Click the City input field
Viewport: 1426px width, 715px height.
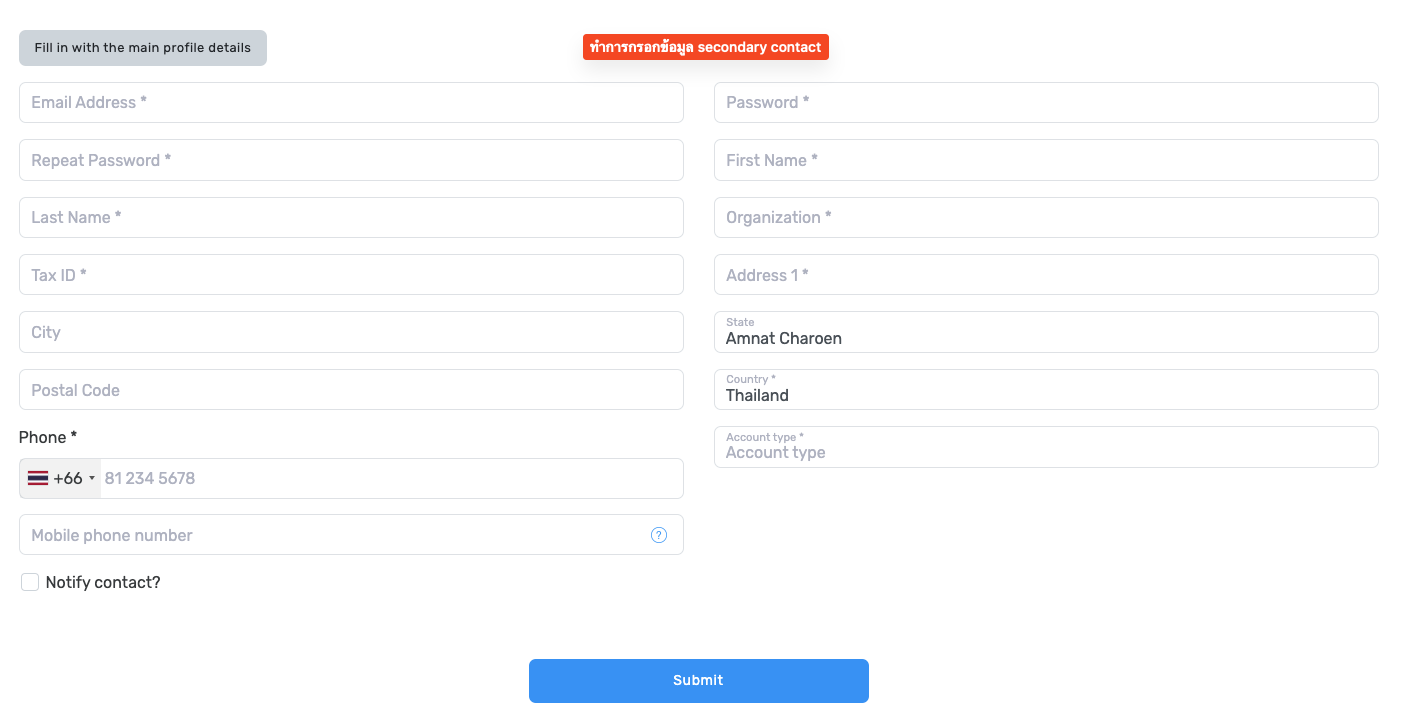[x=350, y=332]
